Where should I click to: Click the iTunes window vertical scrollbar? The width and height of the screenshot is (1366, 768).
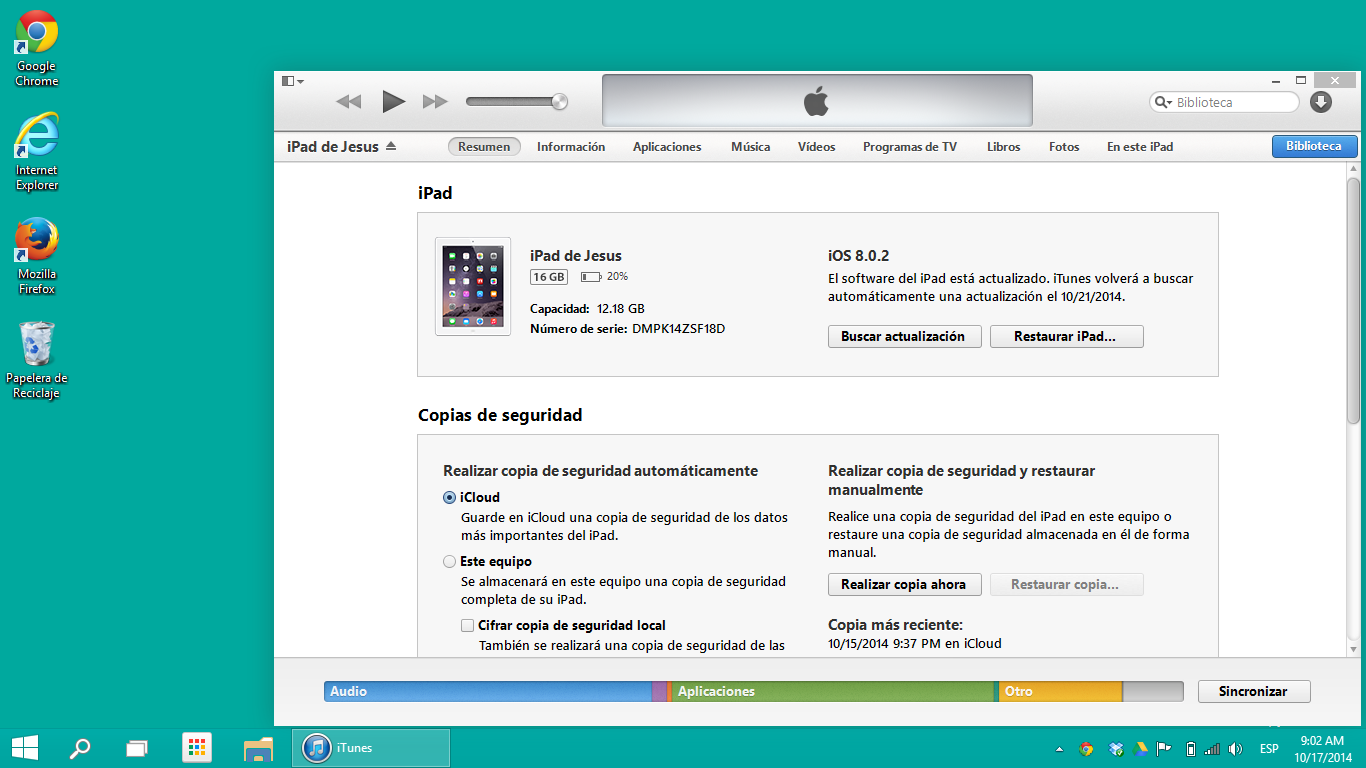pos(1353,300)
